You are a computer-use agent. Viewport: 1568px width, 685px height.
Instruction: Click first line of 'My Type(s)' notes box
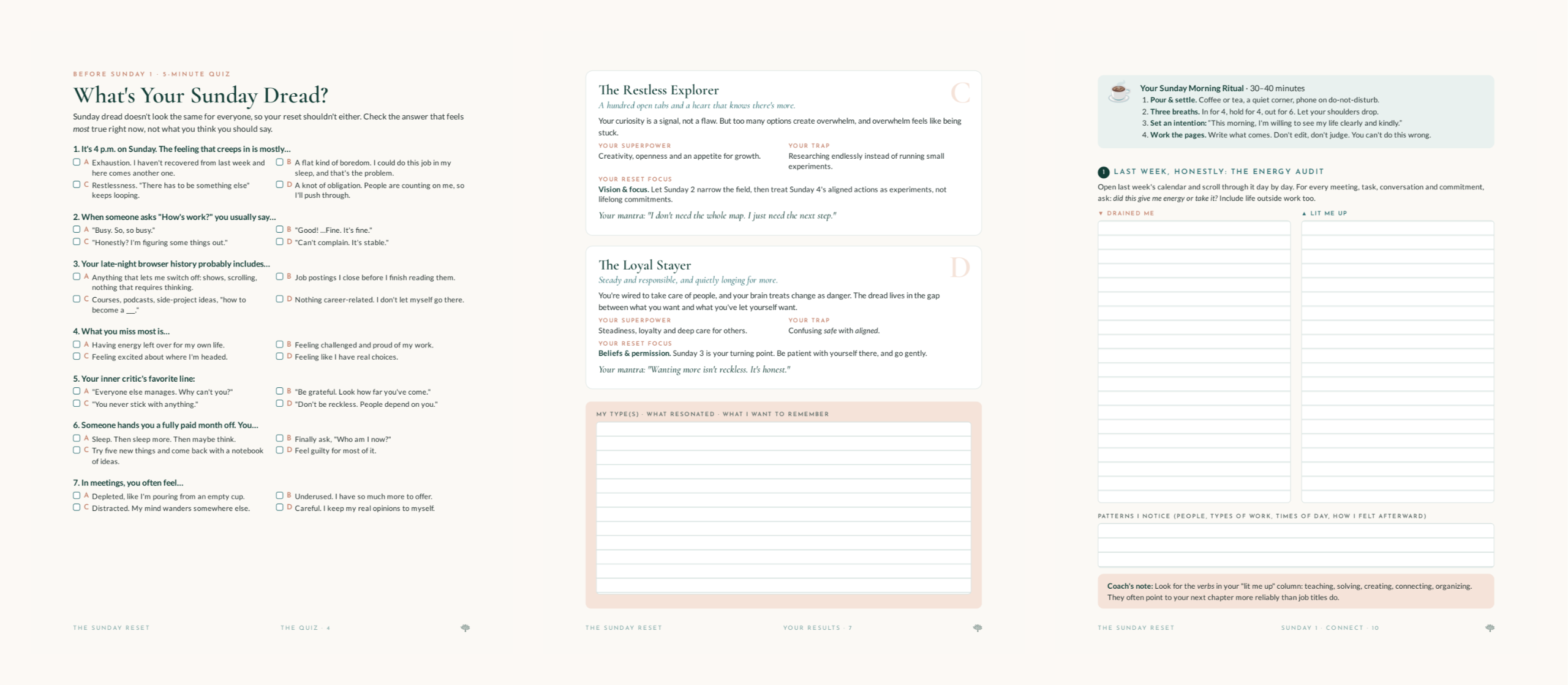click(x=783, y=429)
